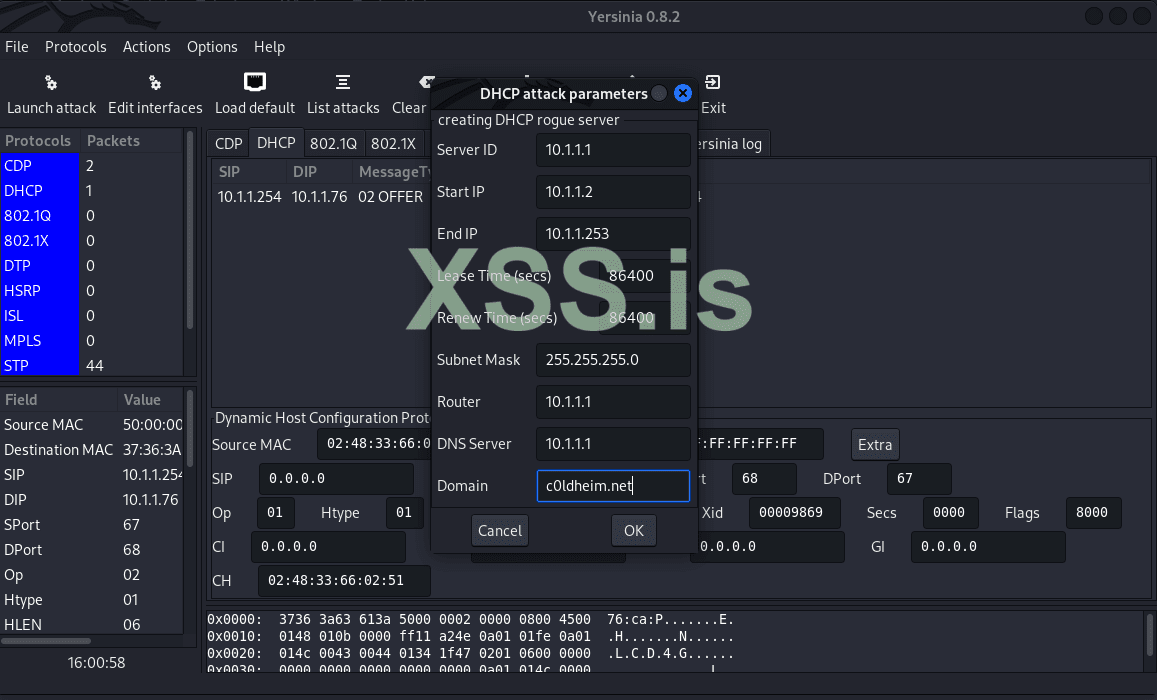Open Edit interfaces from the toolbar
Screen dimensions: 1157x700
click(155, 93)
